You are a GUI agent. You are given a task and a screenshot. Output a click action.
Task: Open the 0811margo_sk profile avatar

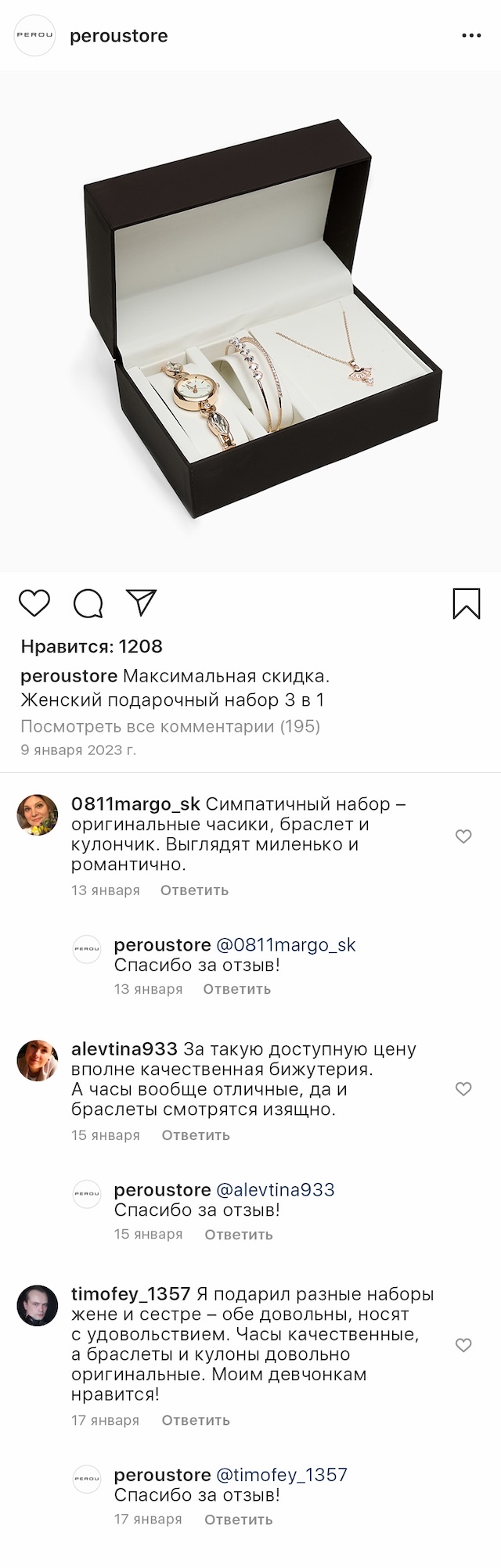tap(38, 815)
